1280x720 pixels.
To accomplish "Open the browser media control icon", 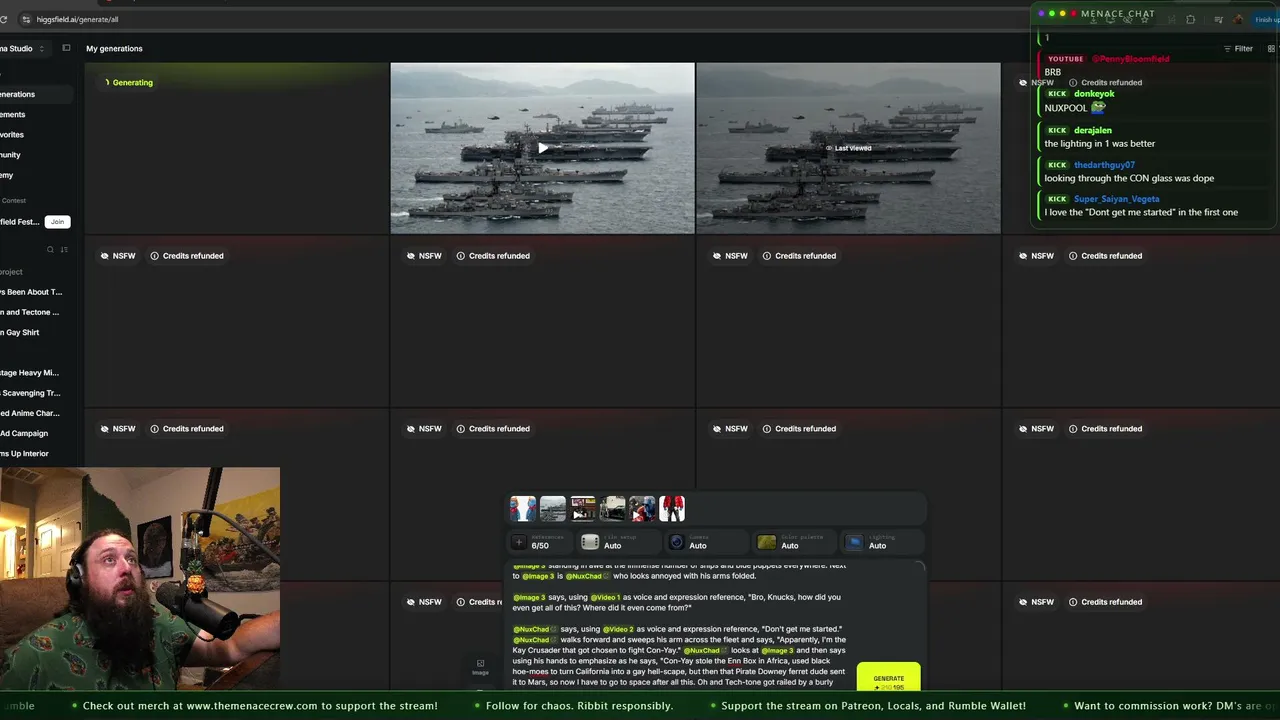I will point(1218,19).
